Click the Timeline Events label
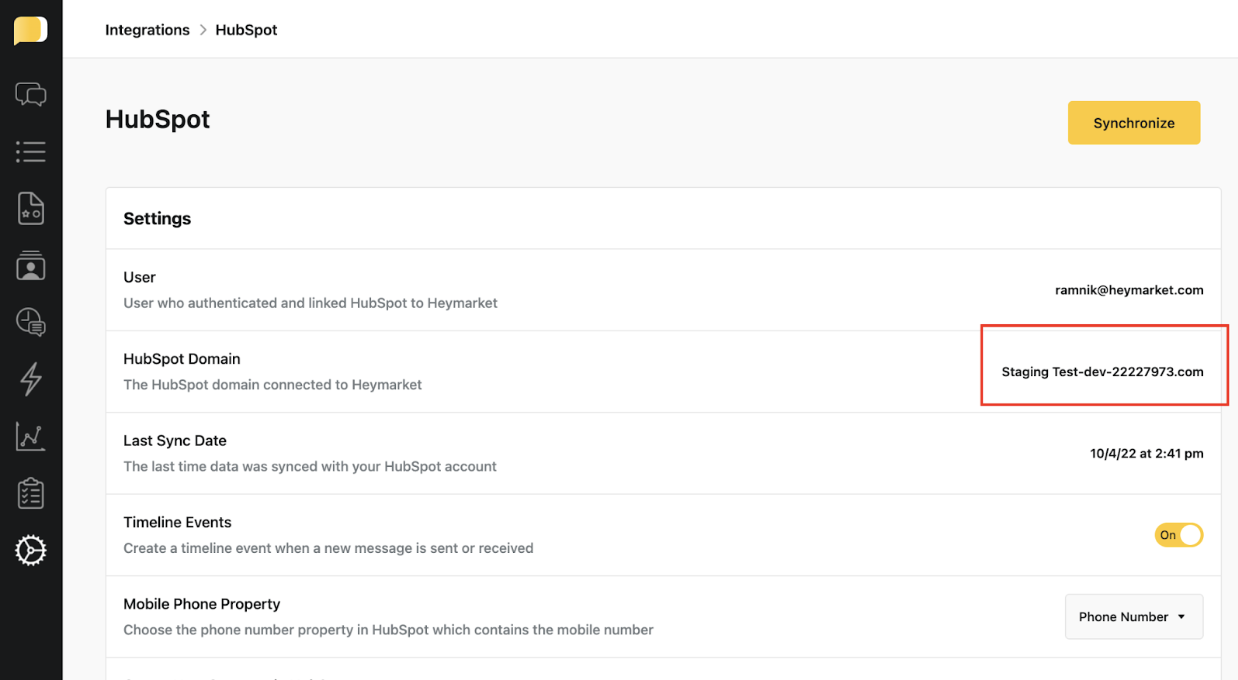The width and height of the screenshot is (1238, 680). point(177,522)
